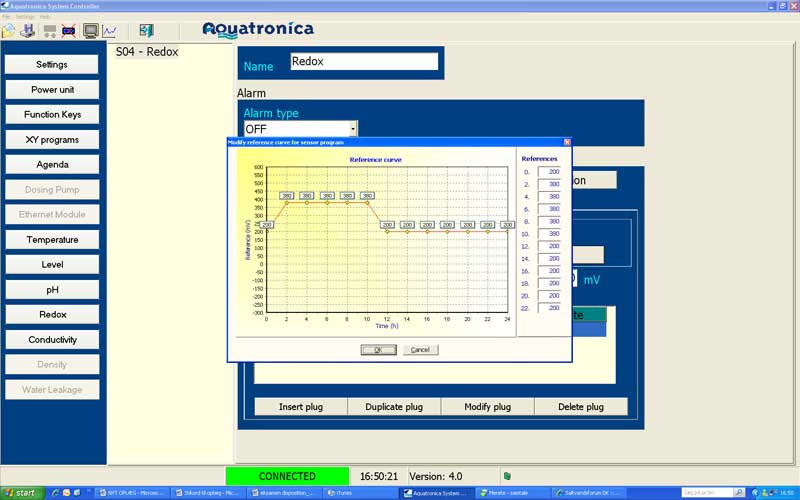Screen dimensions: 800x500
Task: Edit the reference value for hour 18
Action: pos(549,283)
